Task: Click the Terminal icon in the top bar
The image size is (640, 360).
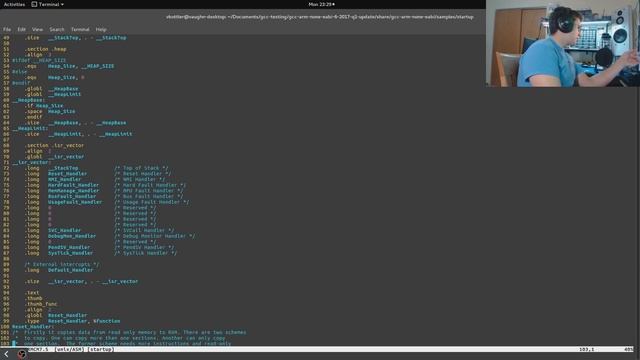Action: [x=34, y=4]
